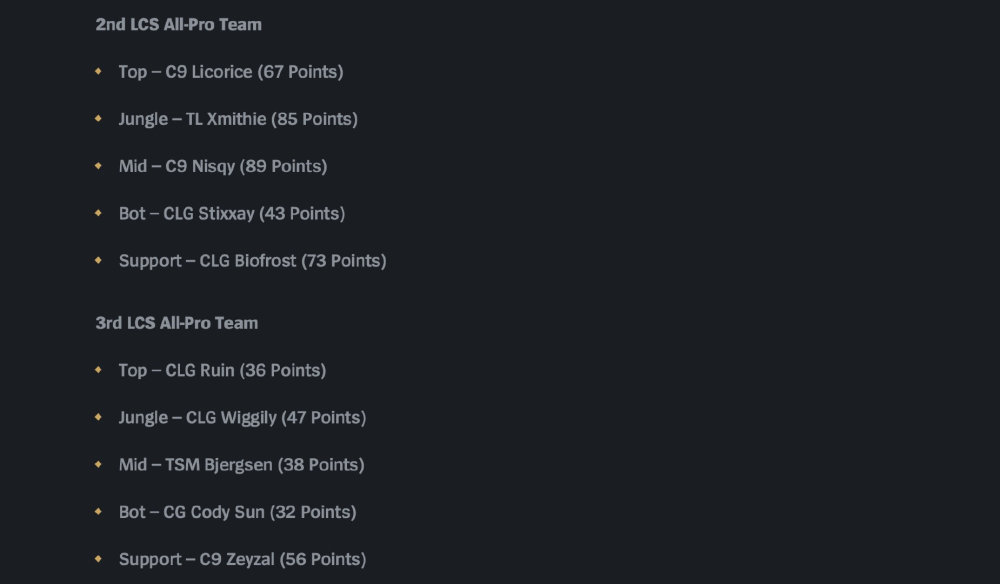Click the diamond bullet beside Top – CLG Ruin
The height and width of the screenshot is (584, 1000).
pos(98,369)
